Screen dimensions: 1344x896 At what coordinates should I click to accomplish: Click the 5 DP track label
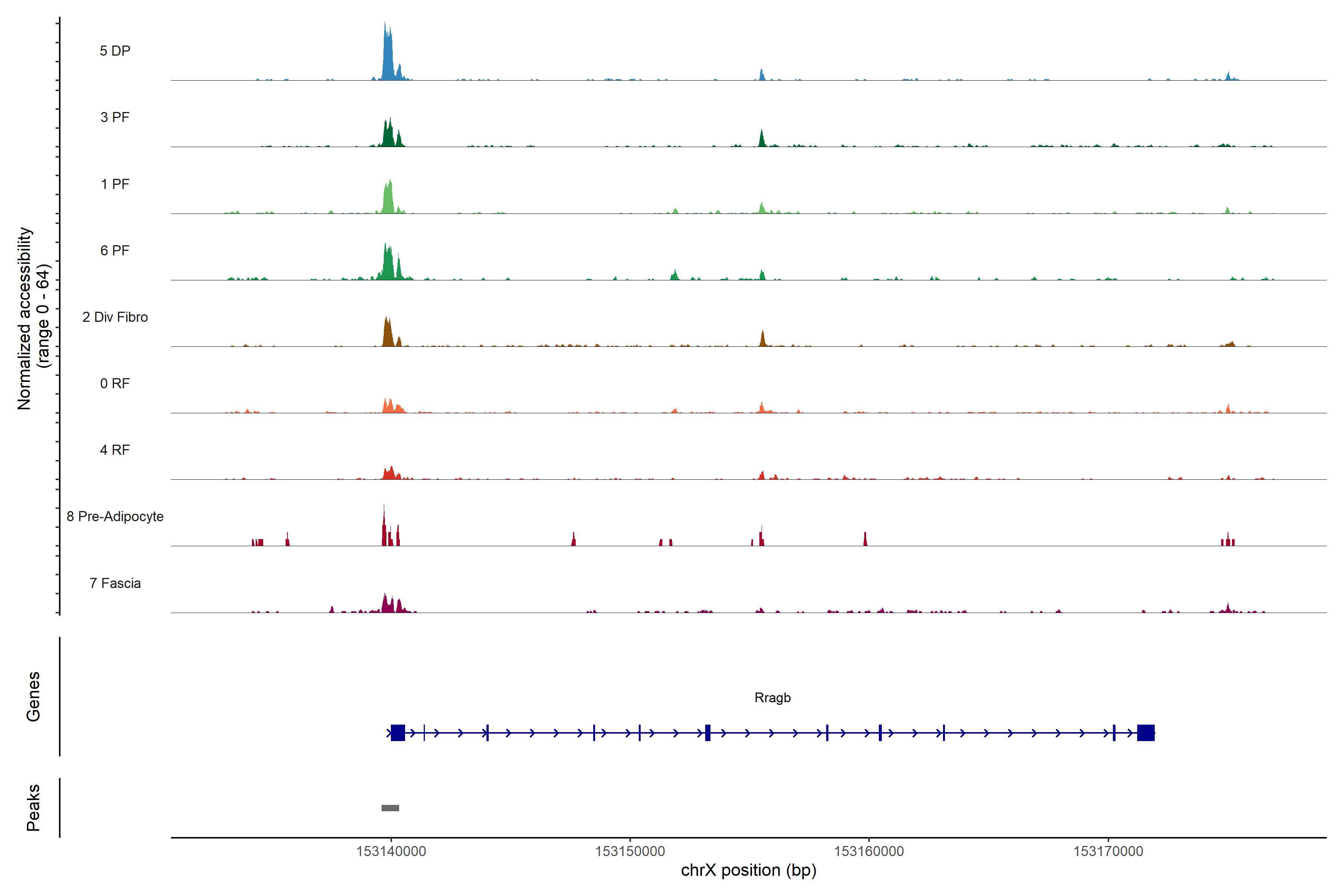tap(115, 51)
